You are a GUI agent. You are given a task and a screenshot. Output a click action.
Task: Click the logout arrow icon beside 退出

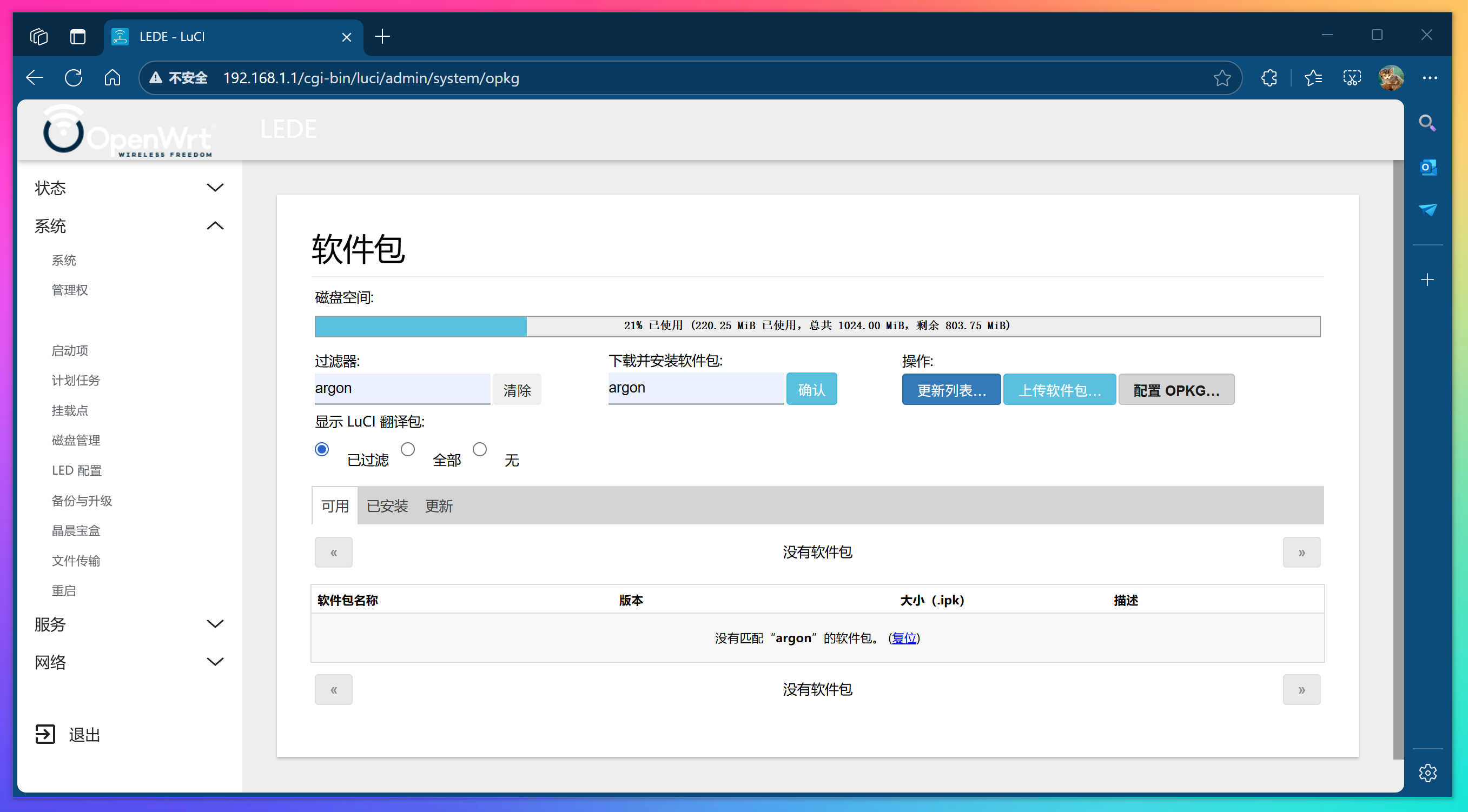45,735
